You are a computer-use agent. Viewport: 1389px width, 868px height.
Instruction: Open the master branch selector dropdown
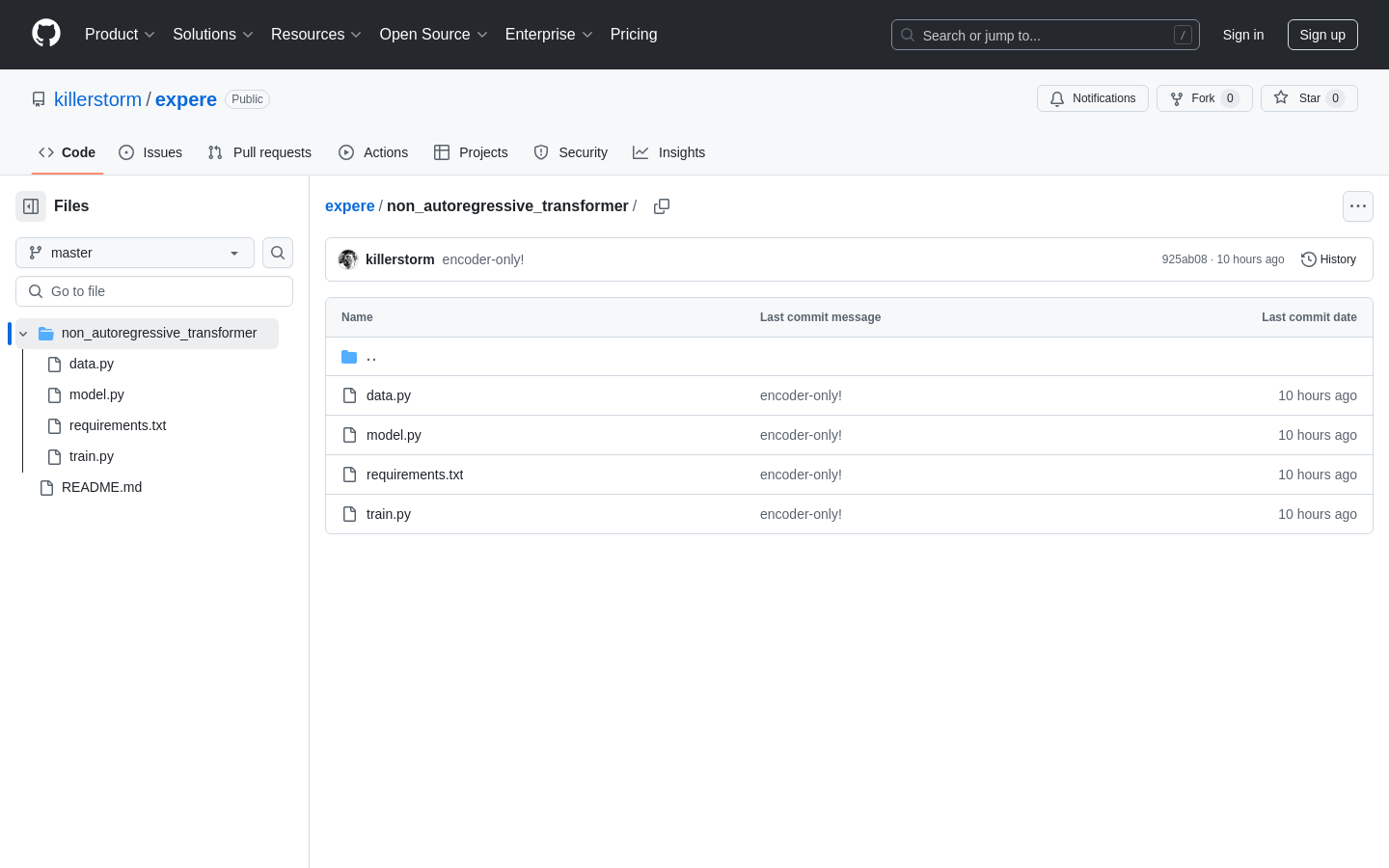(135, 253)
